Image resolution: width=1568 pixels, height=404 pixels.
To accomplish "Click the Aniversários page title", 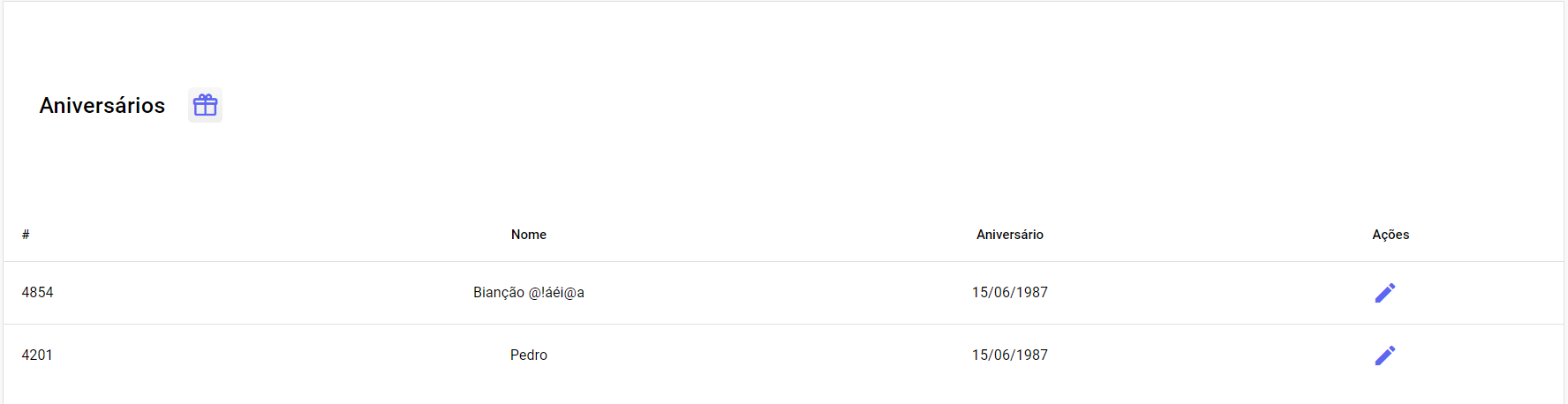I will pos(102,106).
